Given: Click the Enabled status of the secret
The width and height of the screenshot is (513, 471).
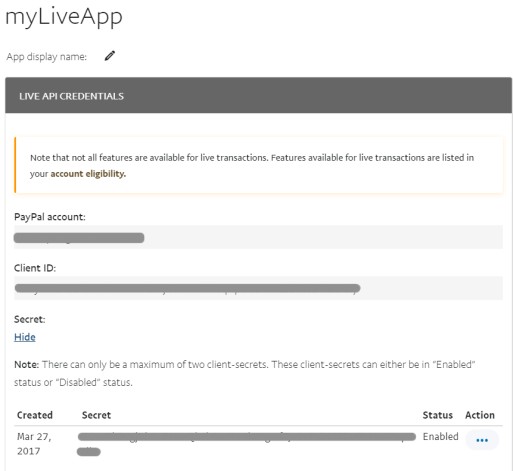Looking at the screenshot, I should coord(440,436).
